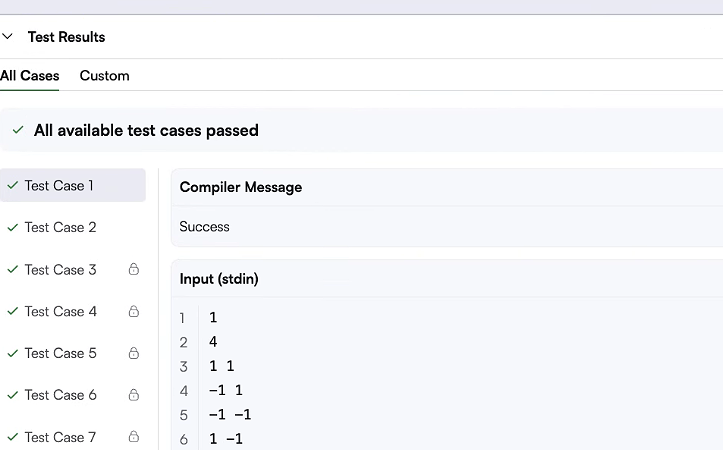
Task: Open Test Case 4
Action: (60, 311)
